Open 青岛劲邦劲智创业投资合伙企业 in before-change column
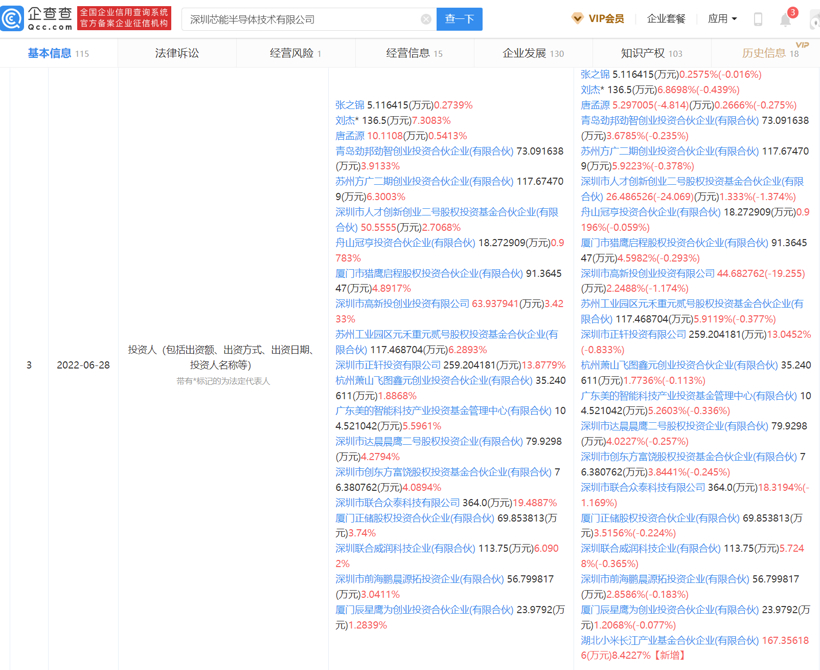This screenshot has width=820, height=670. (x=424, y=151)
